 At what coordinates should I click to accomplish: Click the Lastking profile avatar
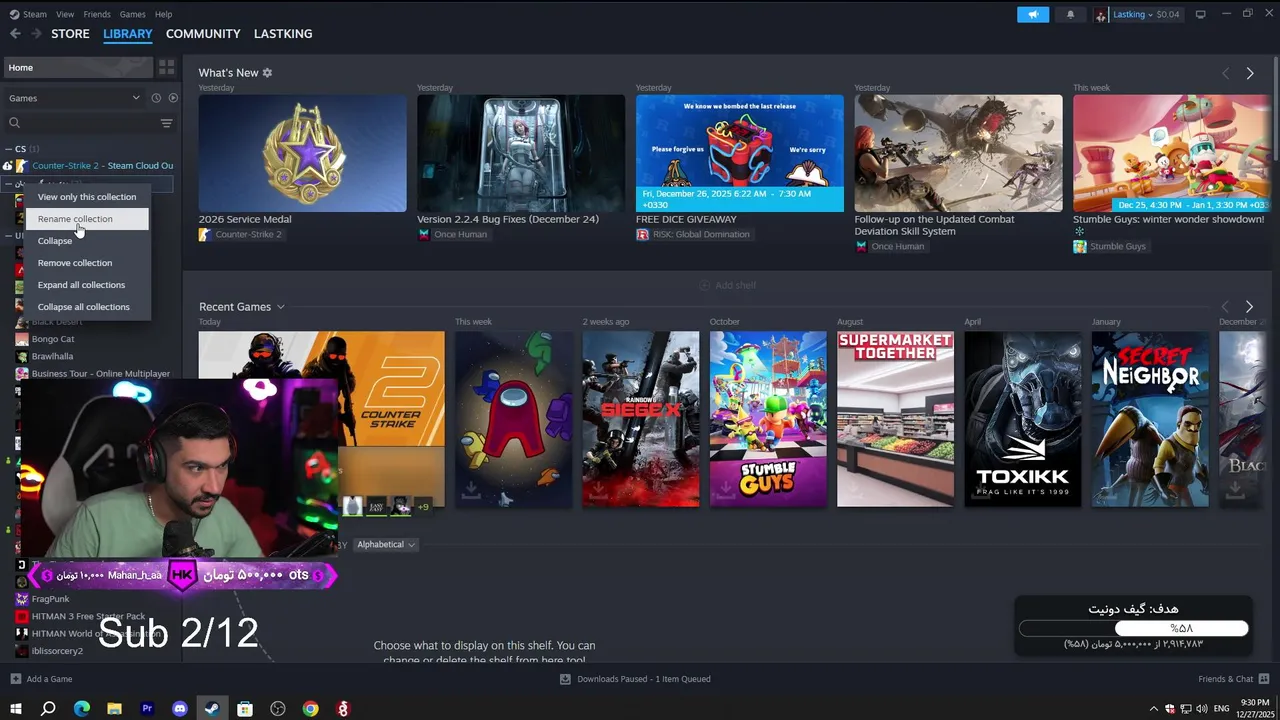[x=1101, y=14]
